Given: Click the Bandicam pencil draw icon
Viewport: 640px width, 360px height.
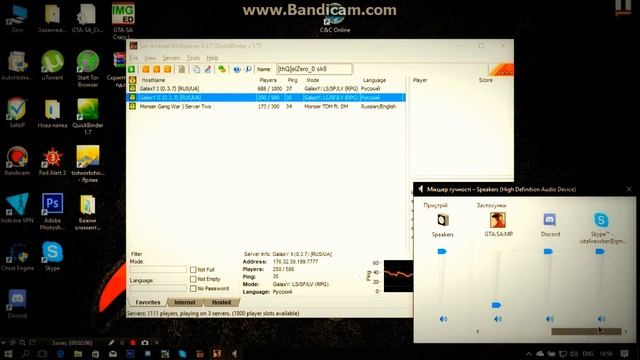Looking at the screenshot, I should 111,342.
